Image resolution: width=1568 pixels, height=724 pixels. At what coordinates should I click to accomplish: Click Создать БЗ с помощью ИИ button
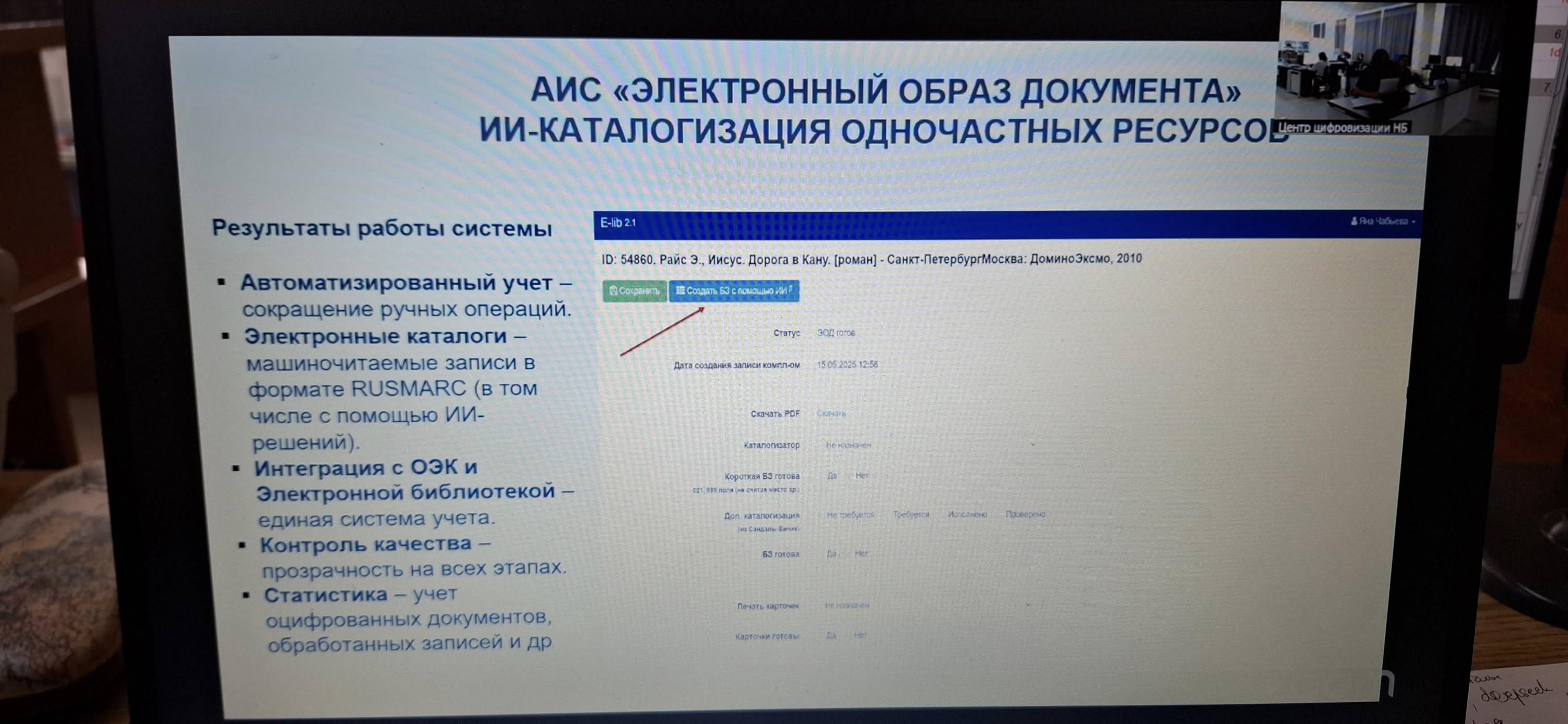[x=735, y=291]
